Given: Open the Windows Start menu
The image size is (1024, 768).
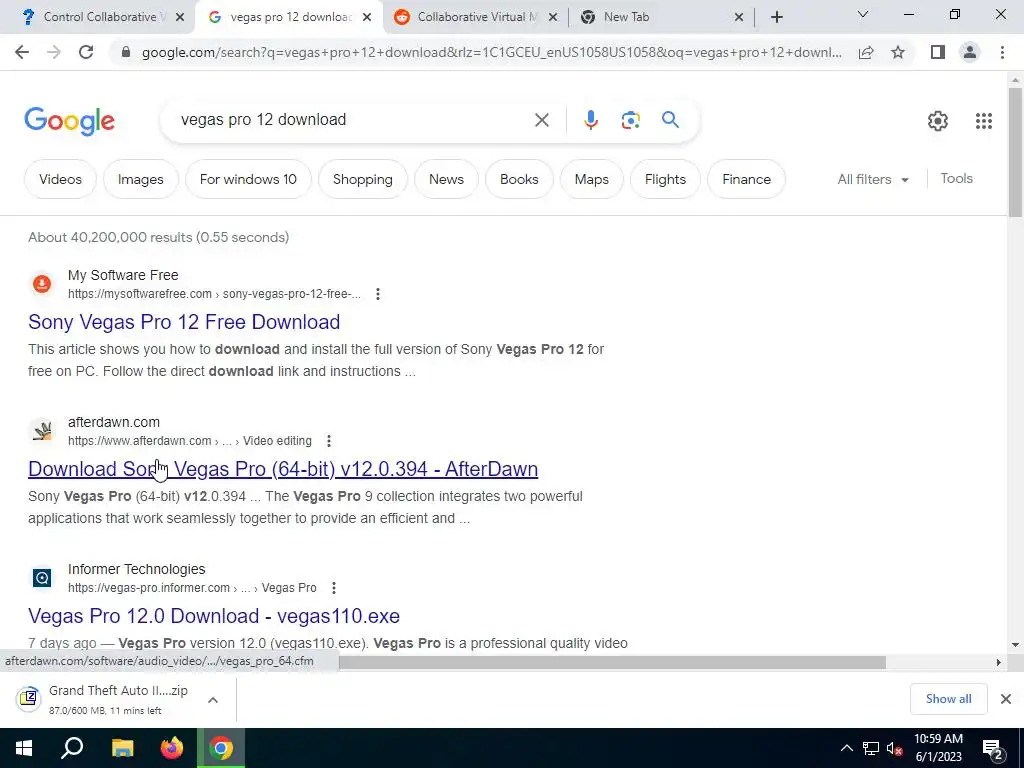Looking at the screenshot, I should pos(24,748).
